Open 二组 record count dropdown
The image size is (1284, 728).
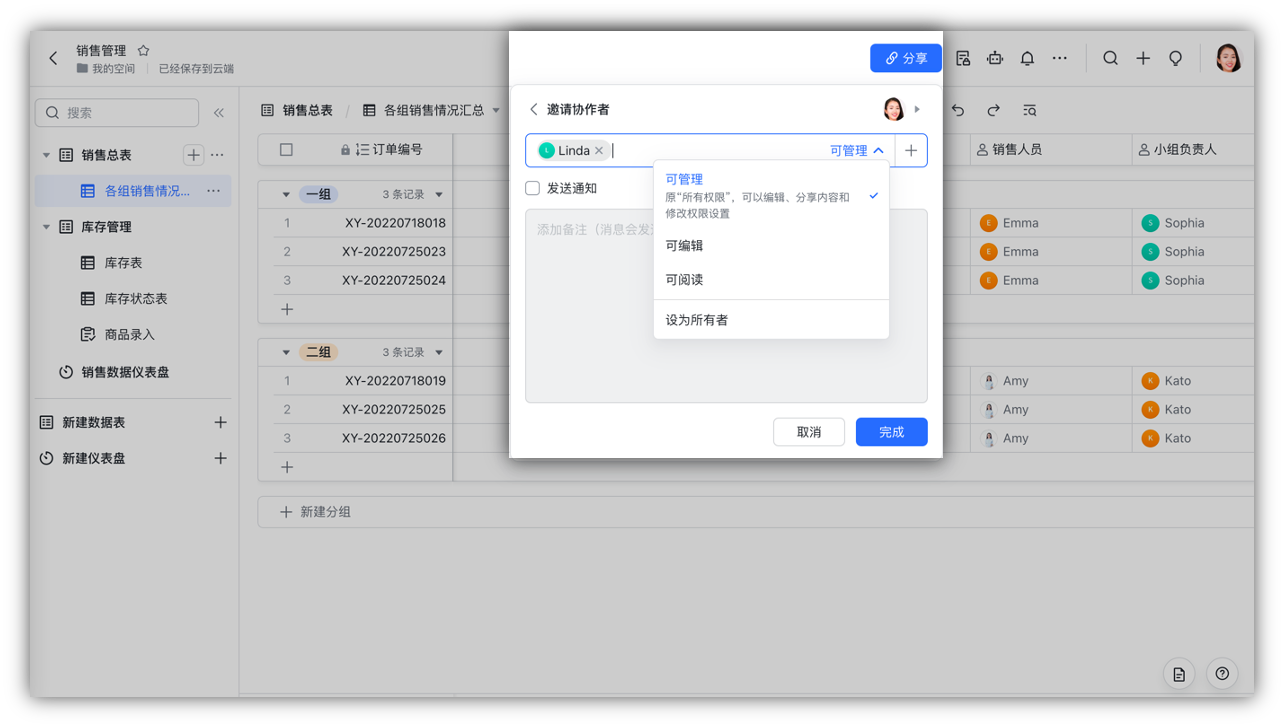click(439, 353)
